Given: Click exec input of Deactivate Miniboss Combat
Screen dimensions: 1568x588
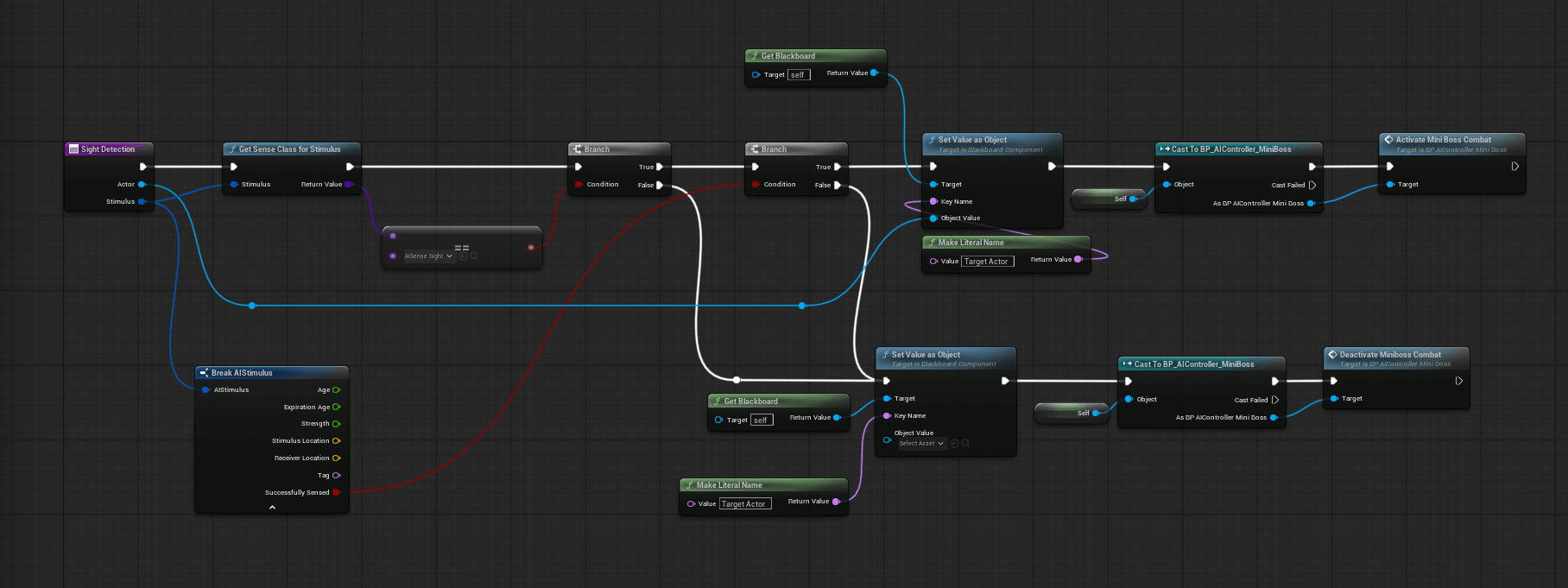Looking at the screenshot, I should 1334,381.
